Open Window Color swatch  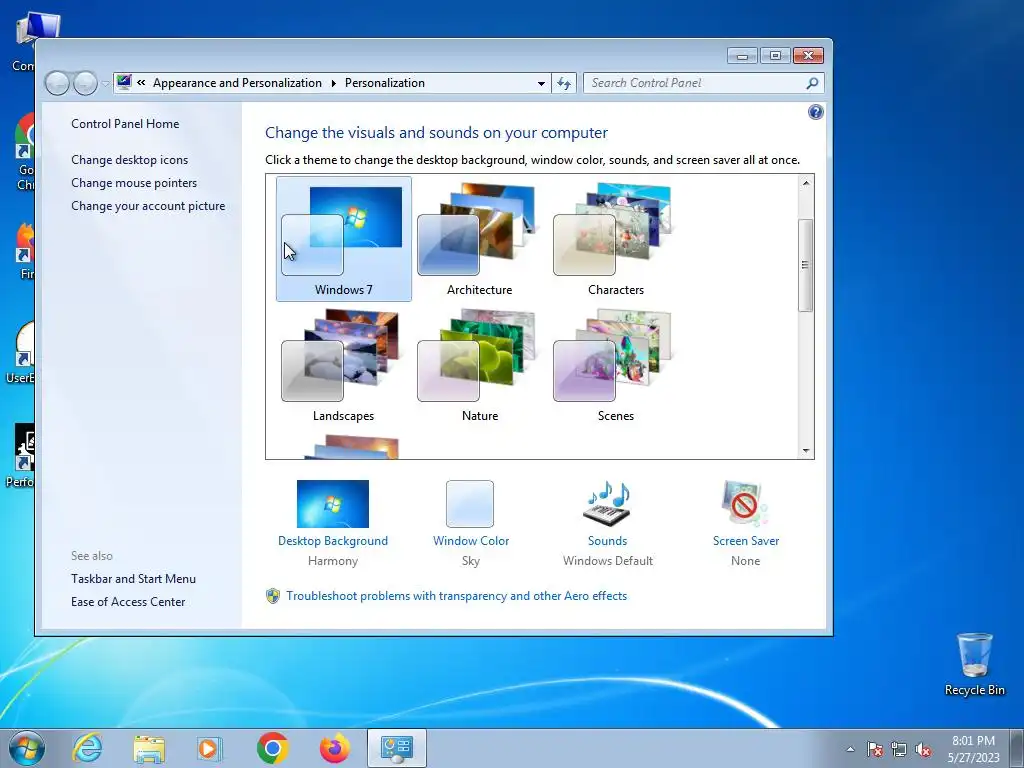(470, 504)
